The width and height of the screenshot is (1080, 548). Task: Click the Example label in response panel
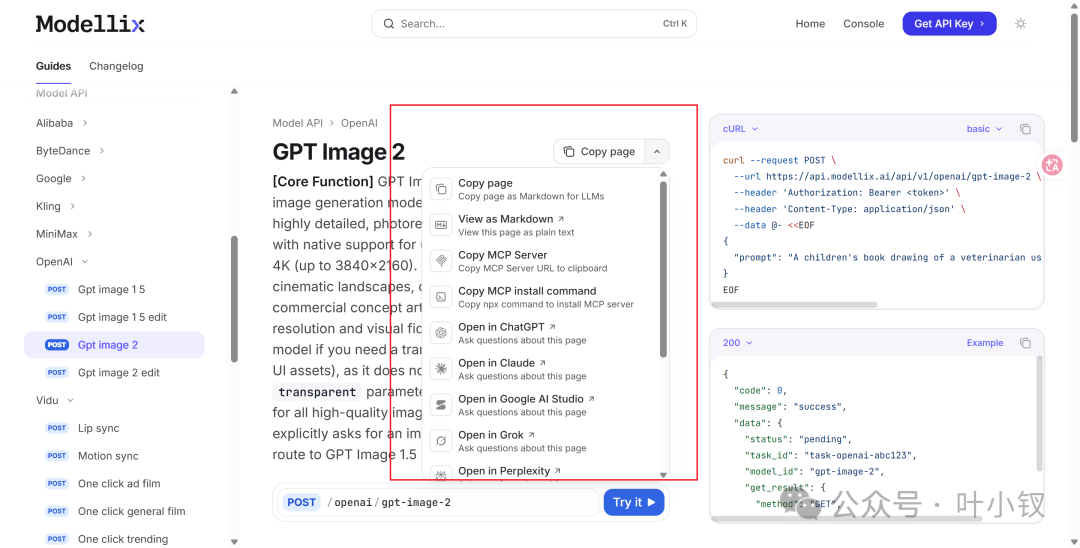pyautogui.click(x=984, y=343)
